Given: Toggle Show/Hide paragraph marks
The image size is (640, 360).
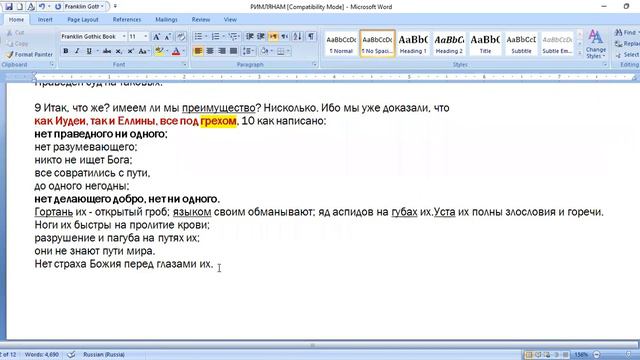Looking at the screenshot, I should [311, 37].
